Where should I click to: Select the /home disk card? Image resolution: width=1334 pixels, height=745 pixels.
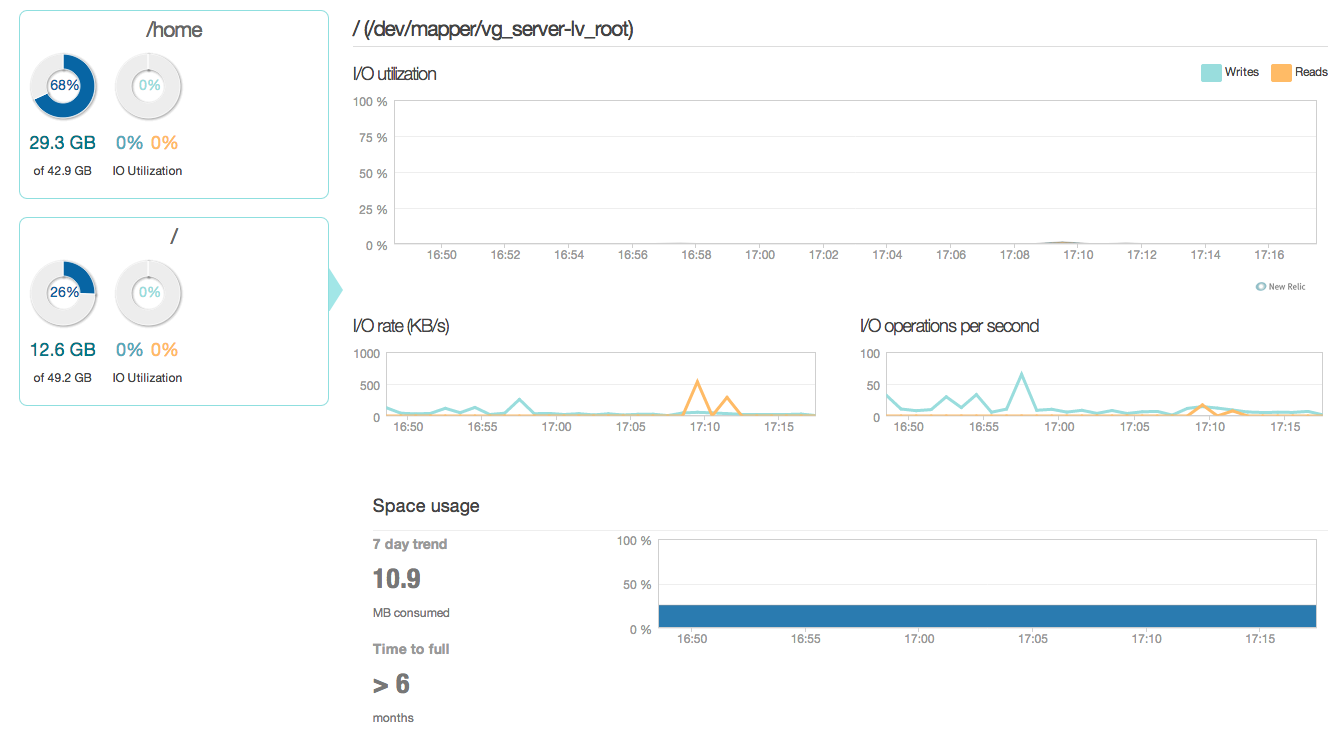pos(174,104)
